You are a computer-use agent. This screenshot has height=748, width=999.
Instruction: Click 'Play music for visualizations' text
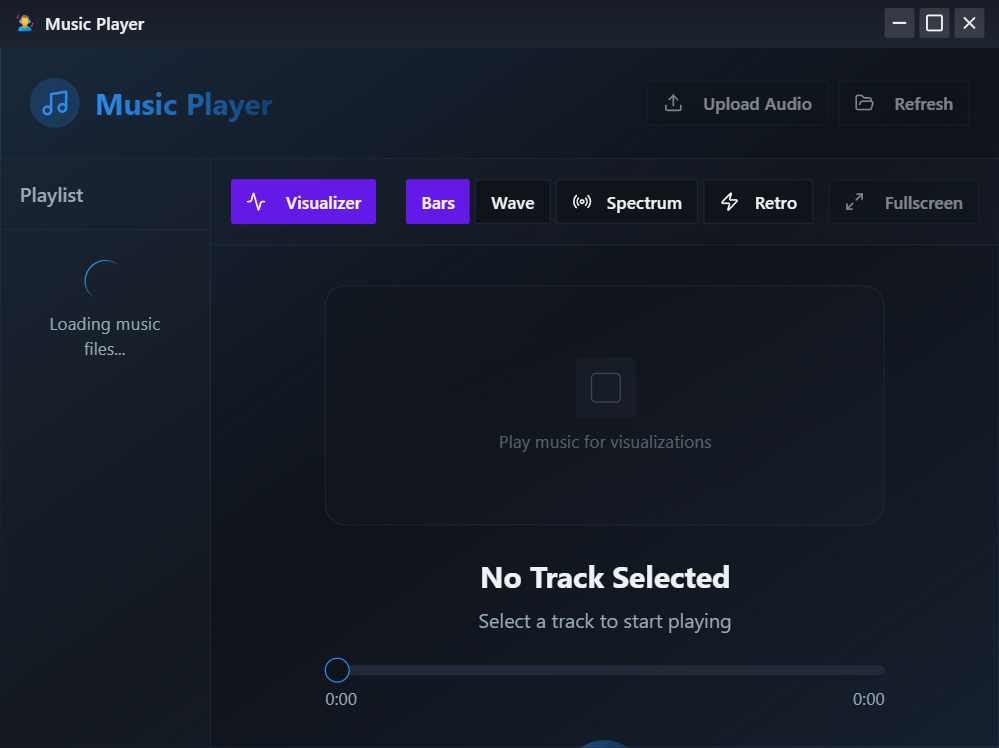coord(605,442)
